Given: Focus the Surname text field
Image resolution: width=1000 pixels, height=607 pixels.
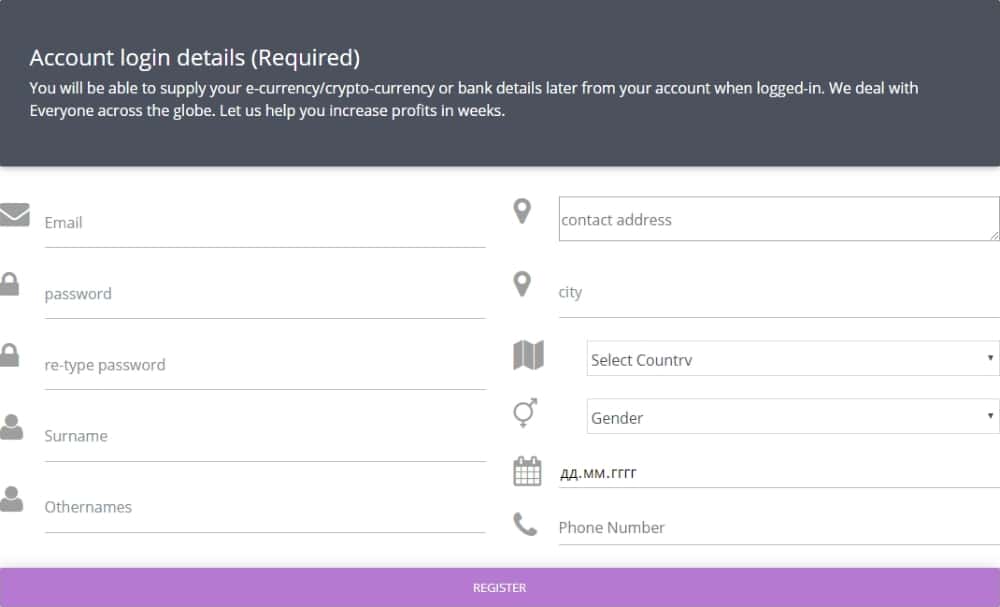Looking at the screenshot, I should click(x=264, y=437).
